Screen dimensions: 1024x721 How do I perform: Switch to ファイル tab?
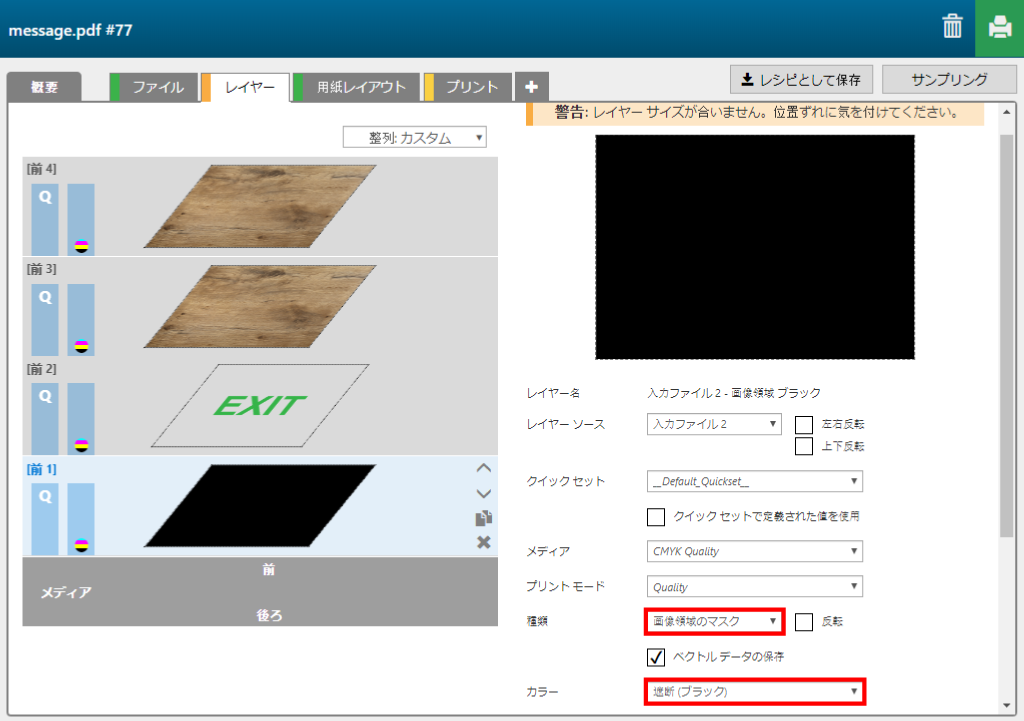[154, 87]
